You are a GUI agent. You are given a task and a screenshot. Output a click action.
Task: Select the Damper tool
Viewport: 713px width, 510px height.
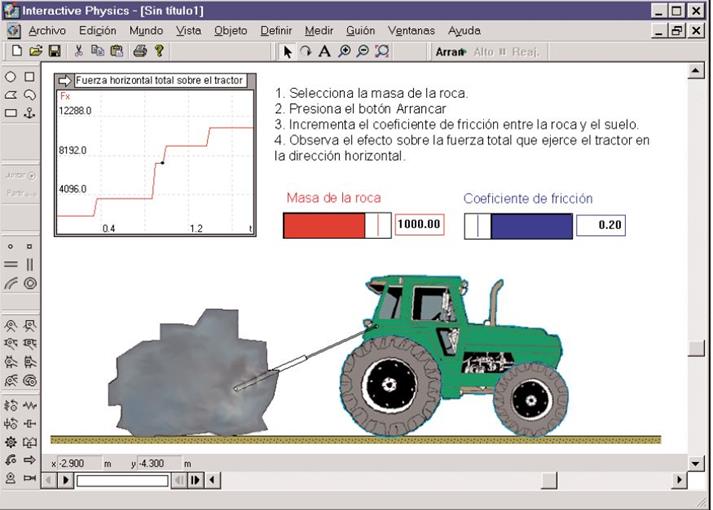point(30,424)
